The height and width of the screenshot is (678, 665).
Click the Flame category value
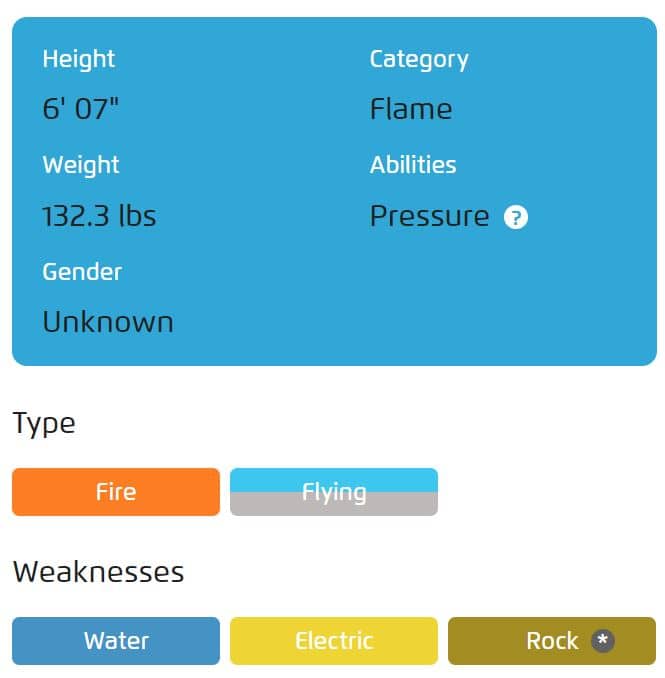pos(411,109)
